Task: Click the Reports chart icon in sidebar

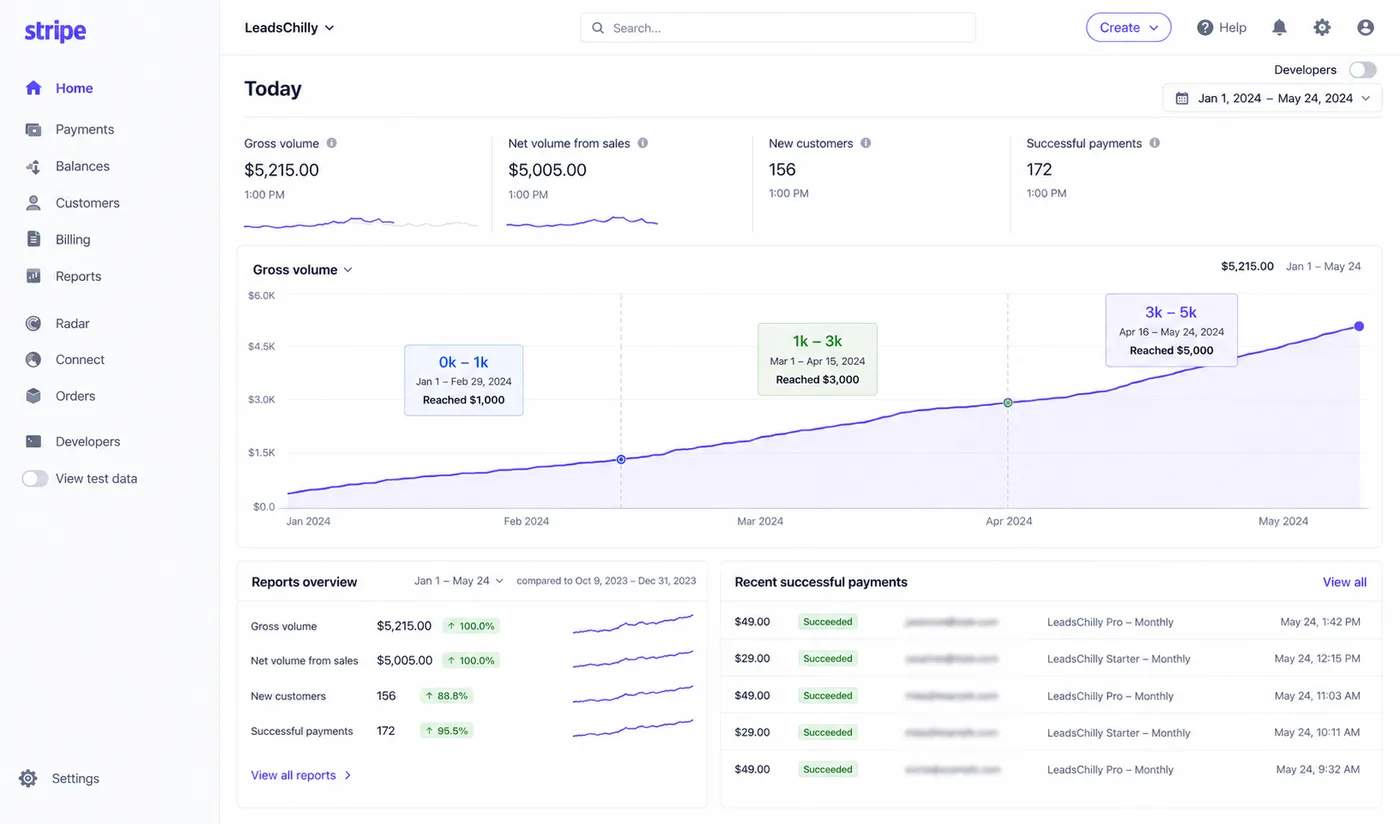Action: tap(34, 276)
